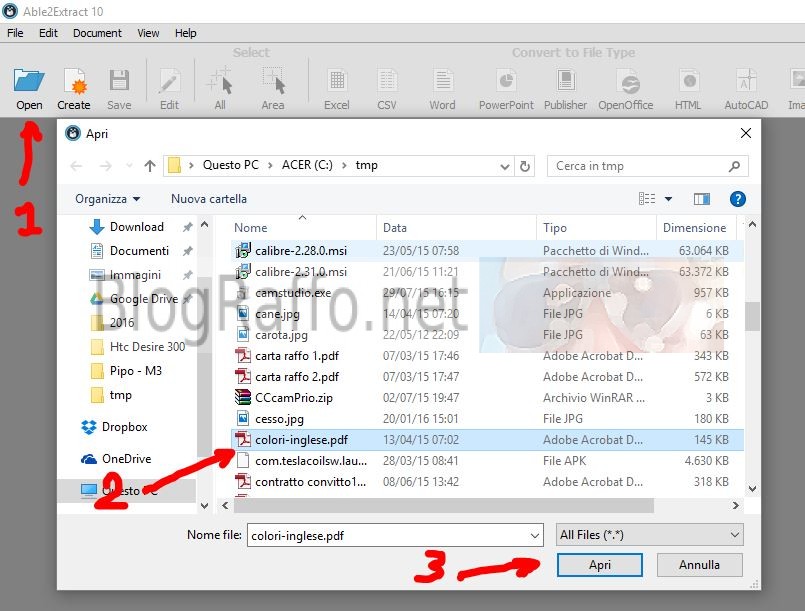Click the Create PDF toolbar icon
Screen dimensions: 805x611
coord(74,82)
